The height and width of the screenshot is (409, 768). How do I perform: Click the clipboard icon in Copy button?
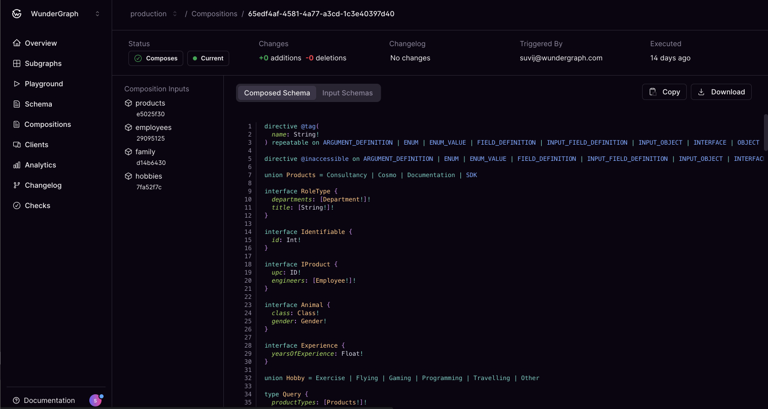pos(652,92)
